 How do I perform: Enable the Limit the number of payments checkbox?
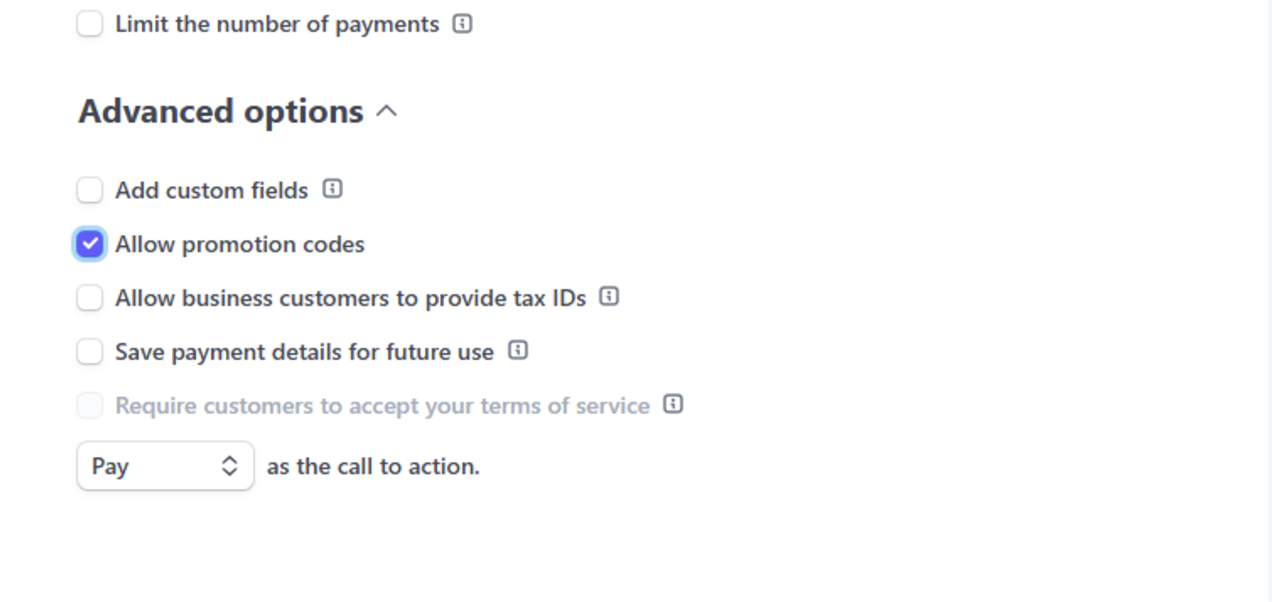pyautogui.click(x=90, y=24)
